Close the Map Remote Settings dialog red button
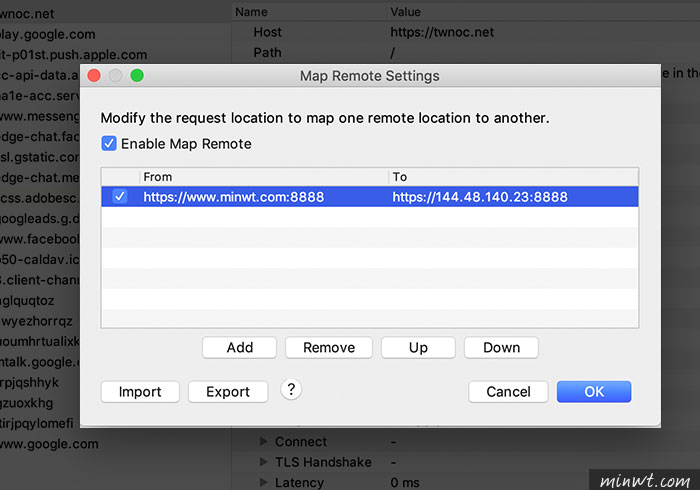 [x=94, y=75]
